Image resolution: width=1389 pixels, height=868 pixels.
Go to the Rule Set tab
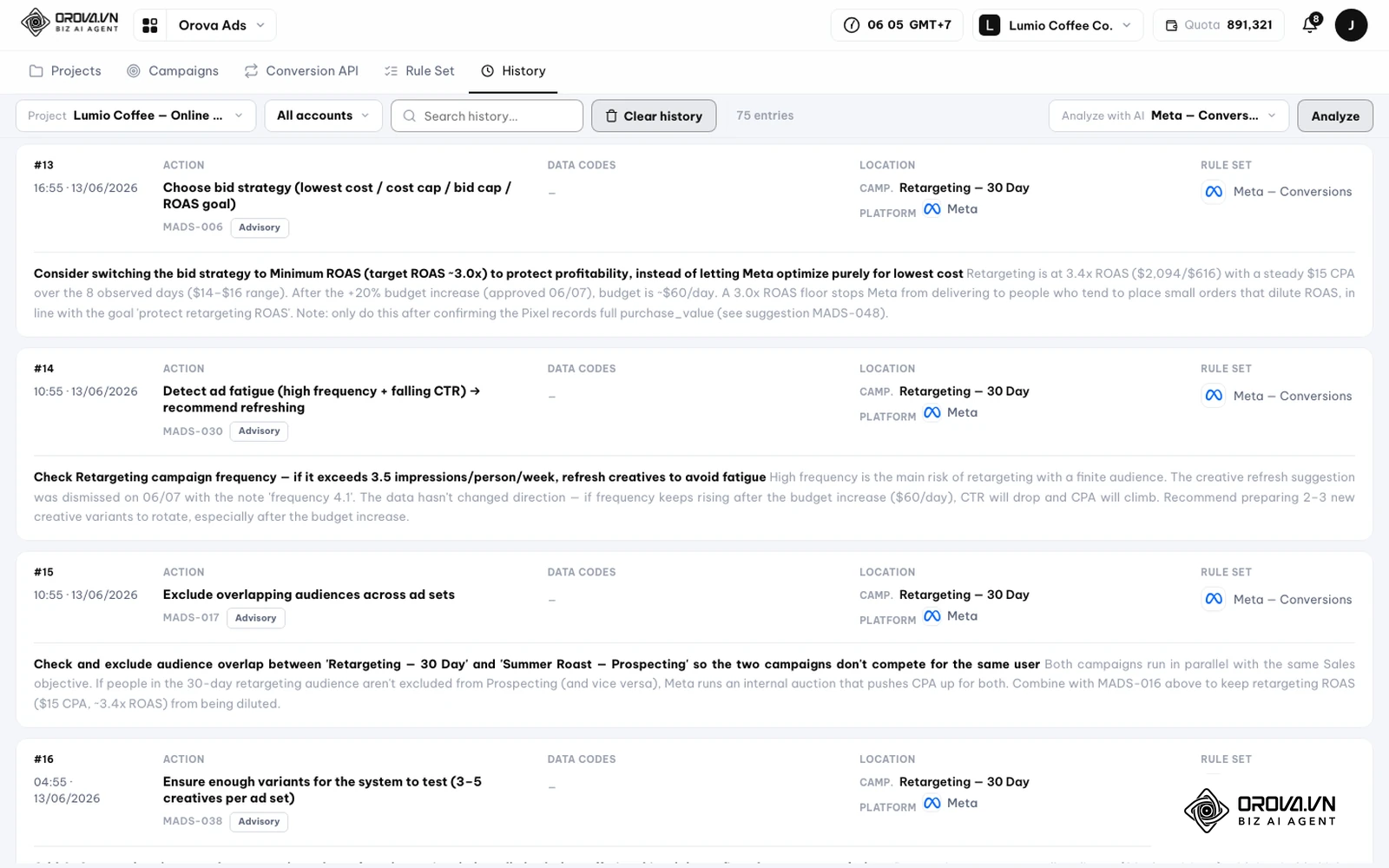[x=419, y=71]
